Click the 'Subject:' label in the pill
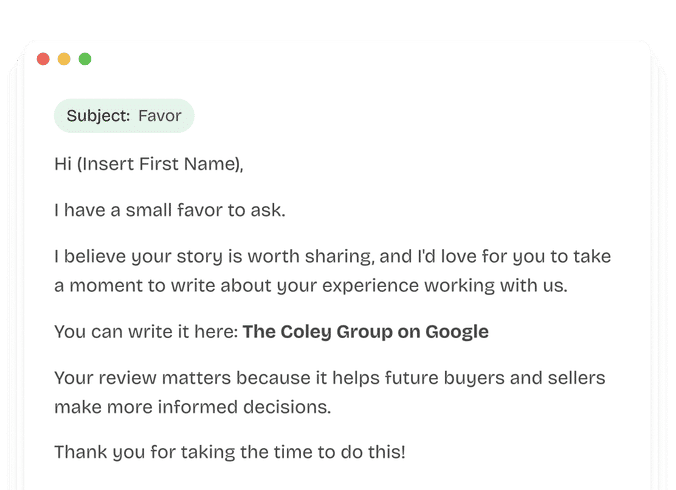 pyautogui.click(x=98, y=116)
